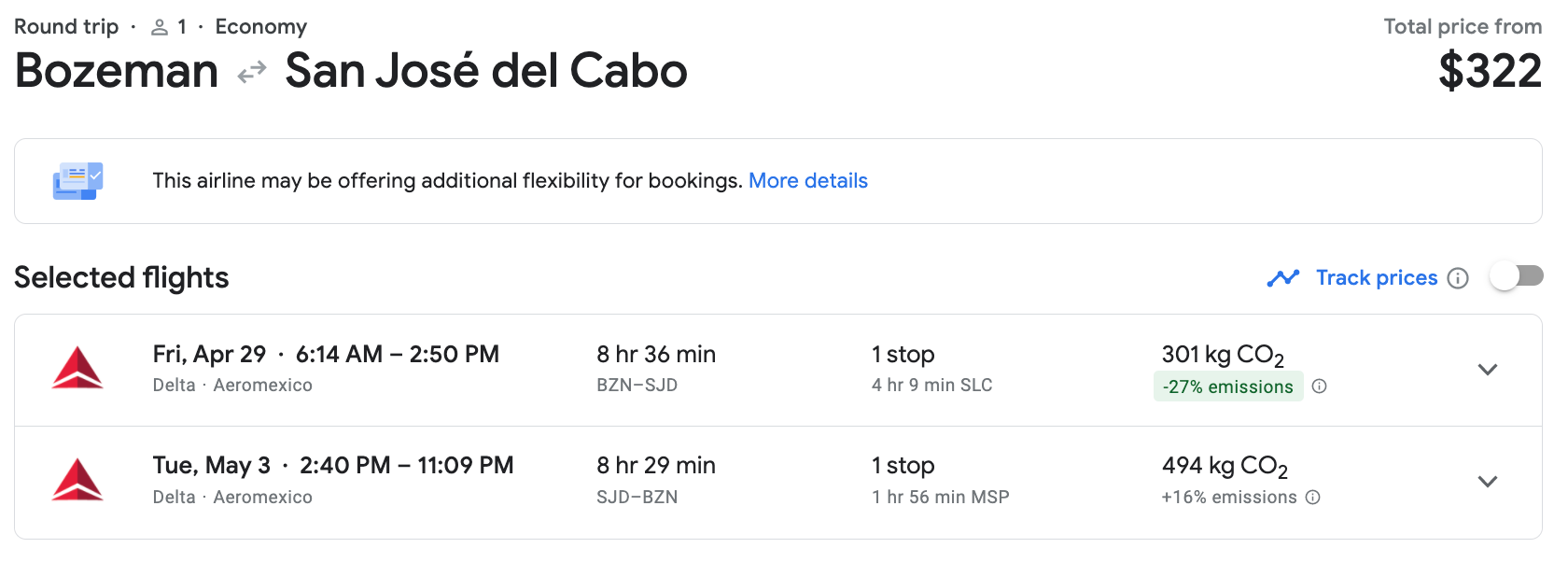
Task: Click the info icon beside +16% emissions
Action: (x=1313, y=498)
